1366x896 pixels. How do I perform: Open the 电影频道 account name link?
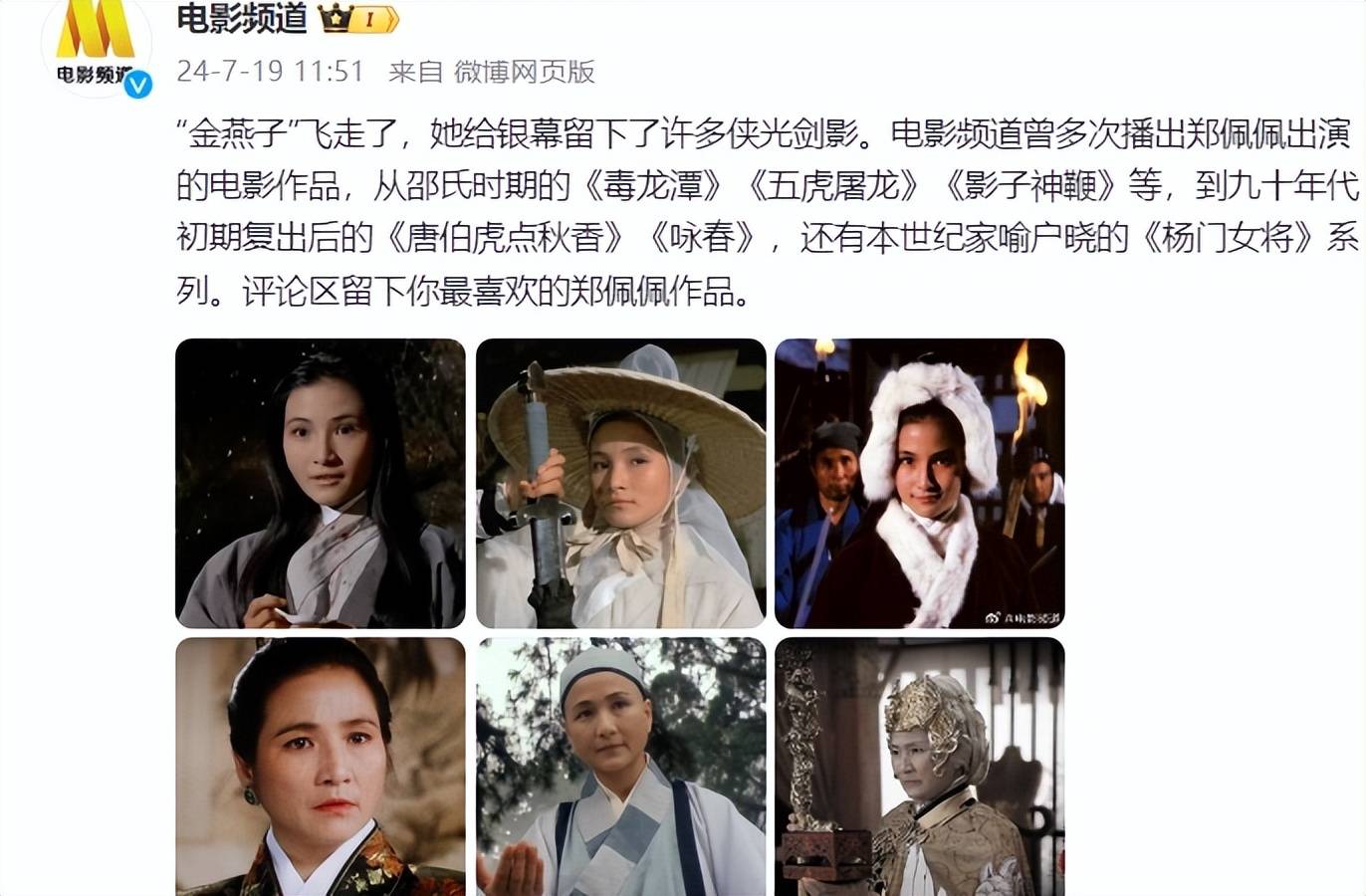(242, 17)
